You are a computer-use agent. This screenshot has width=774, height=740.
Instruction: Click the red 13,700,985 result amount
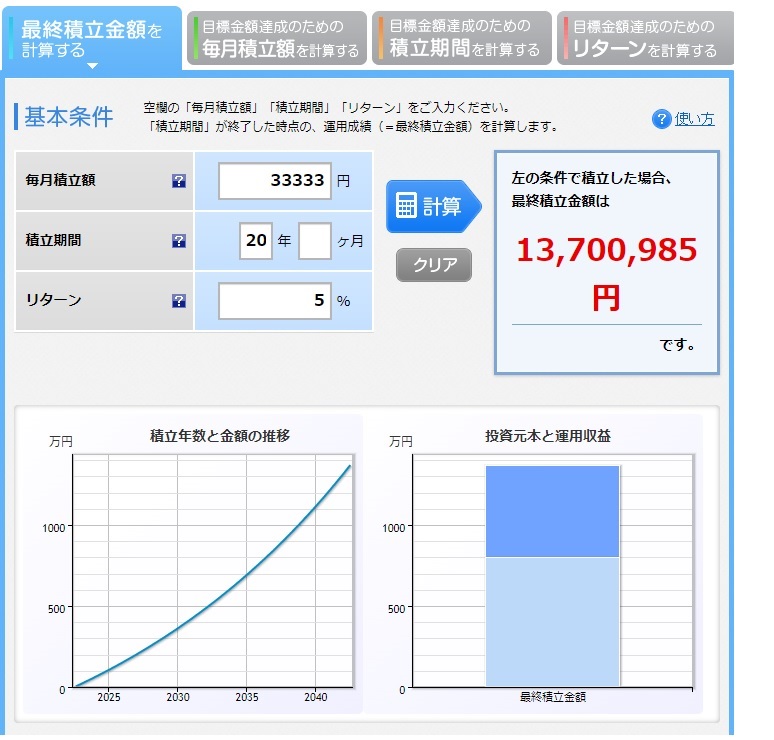[x=606, y=250]
